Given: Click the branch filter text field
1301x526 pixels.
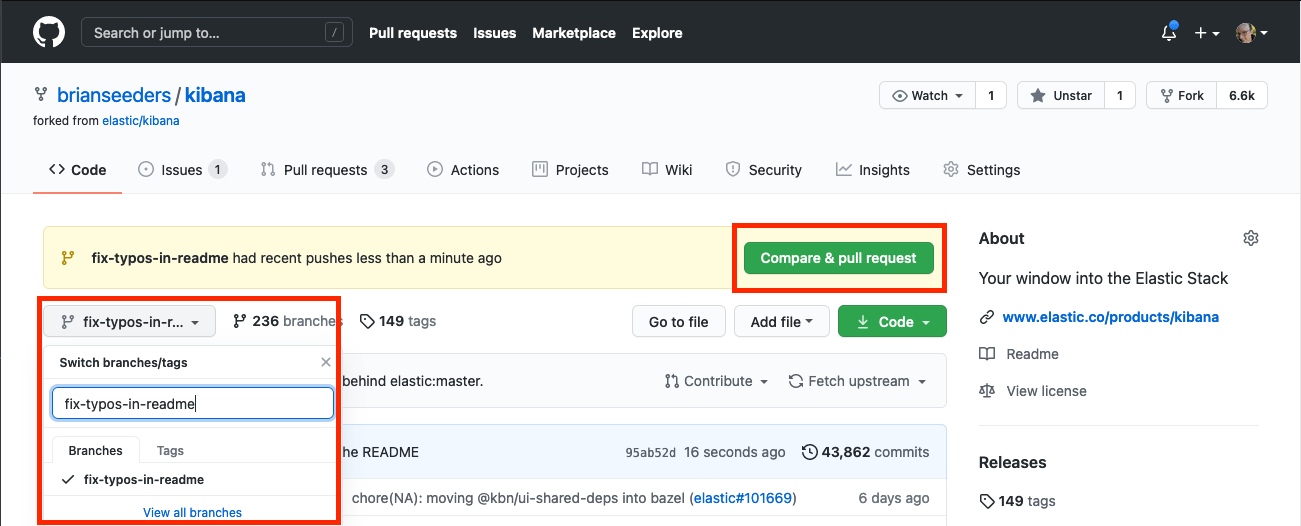Looking at the screenshot, I should click(192, 404).
